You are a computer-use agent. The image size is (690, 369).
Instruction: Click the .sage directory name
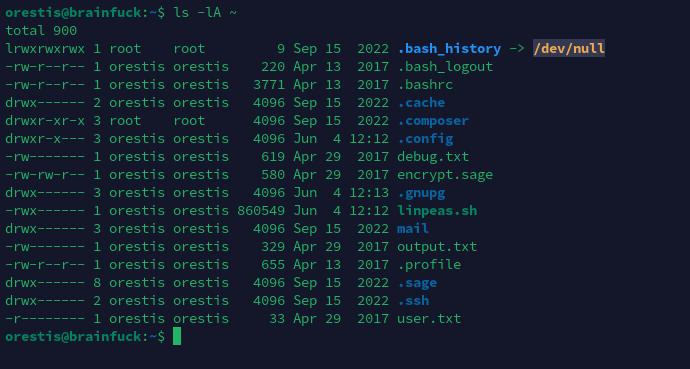[417, 283]
